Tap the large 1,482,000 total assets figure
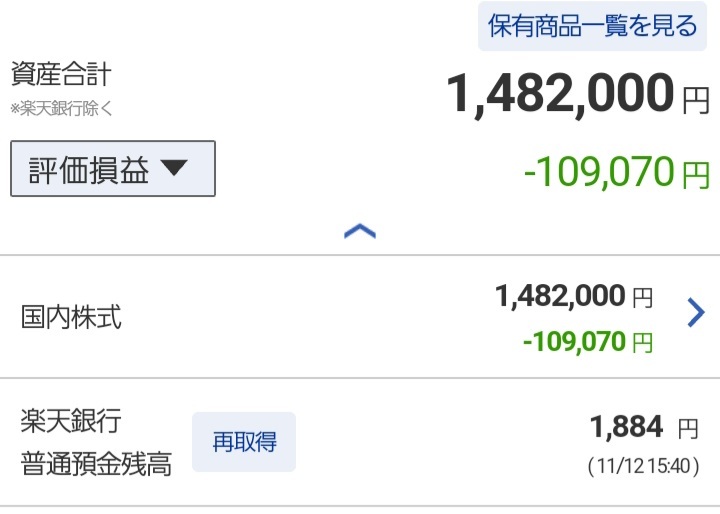 tap(559, 95)
